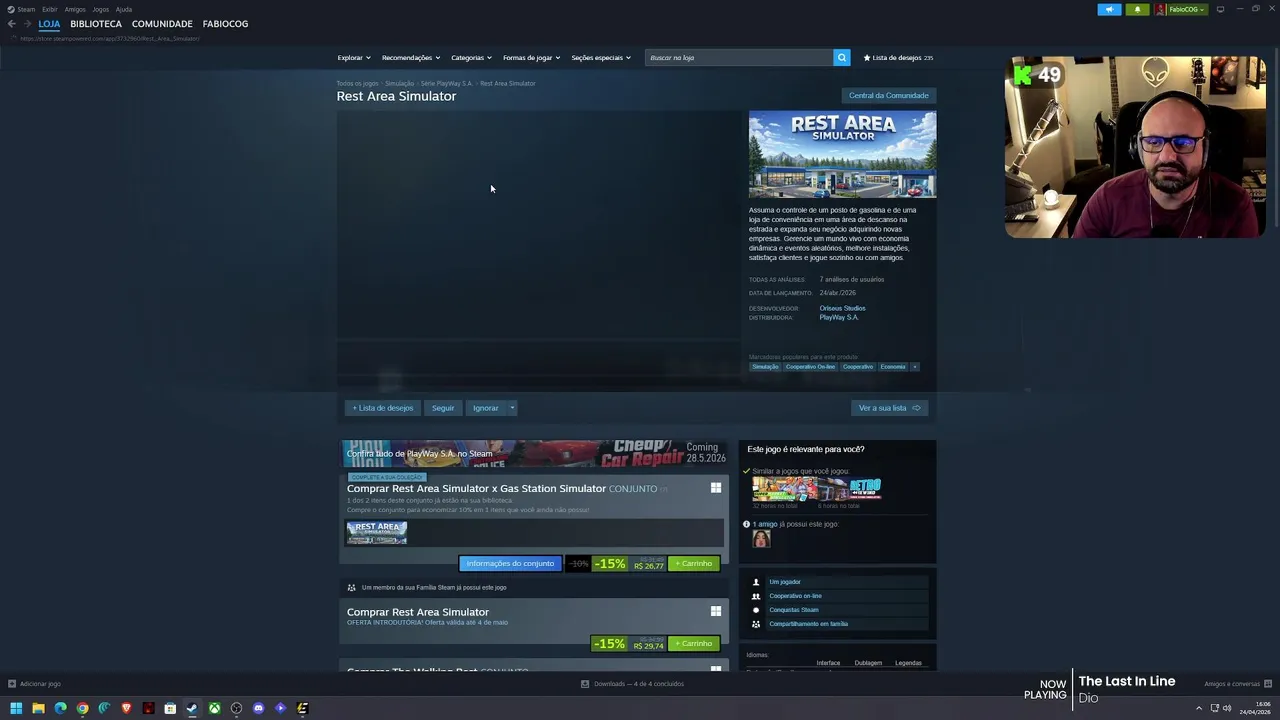The image size is (1280, 720).
Task: Click the store search magnifier button
Action: tap(842, 58)
